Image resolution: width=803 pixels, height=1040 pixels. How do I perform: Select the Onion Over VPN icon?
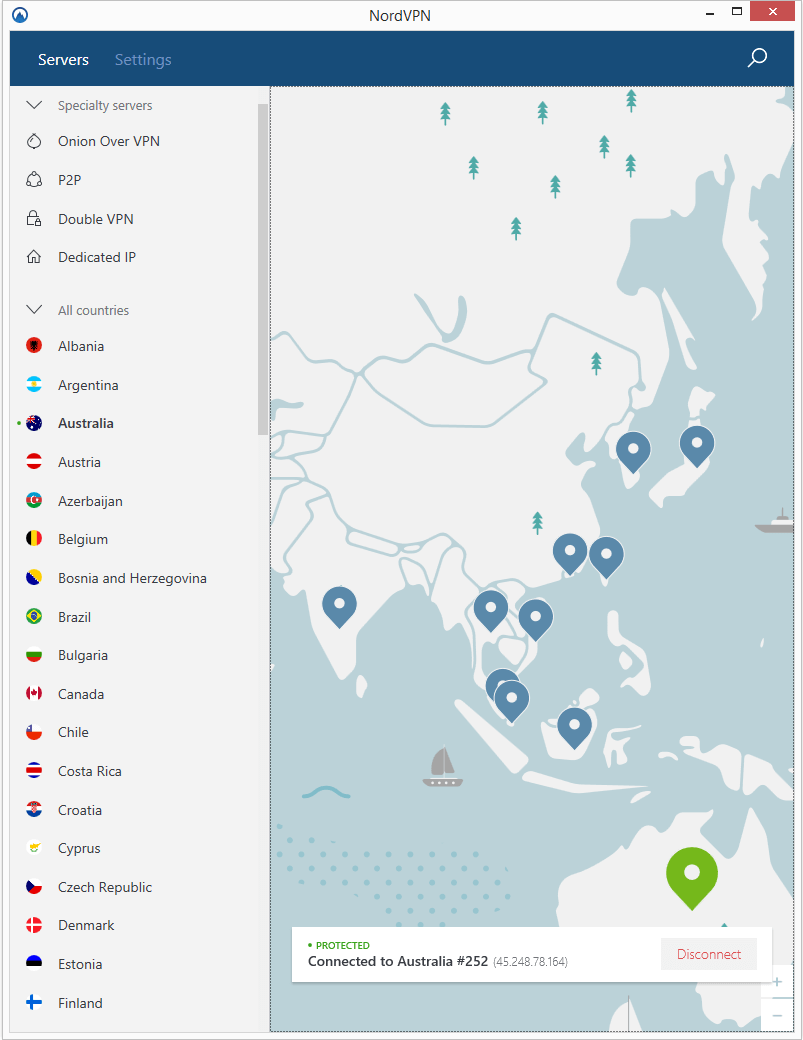pyautogui.click(x=34, y=141)
